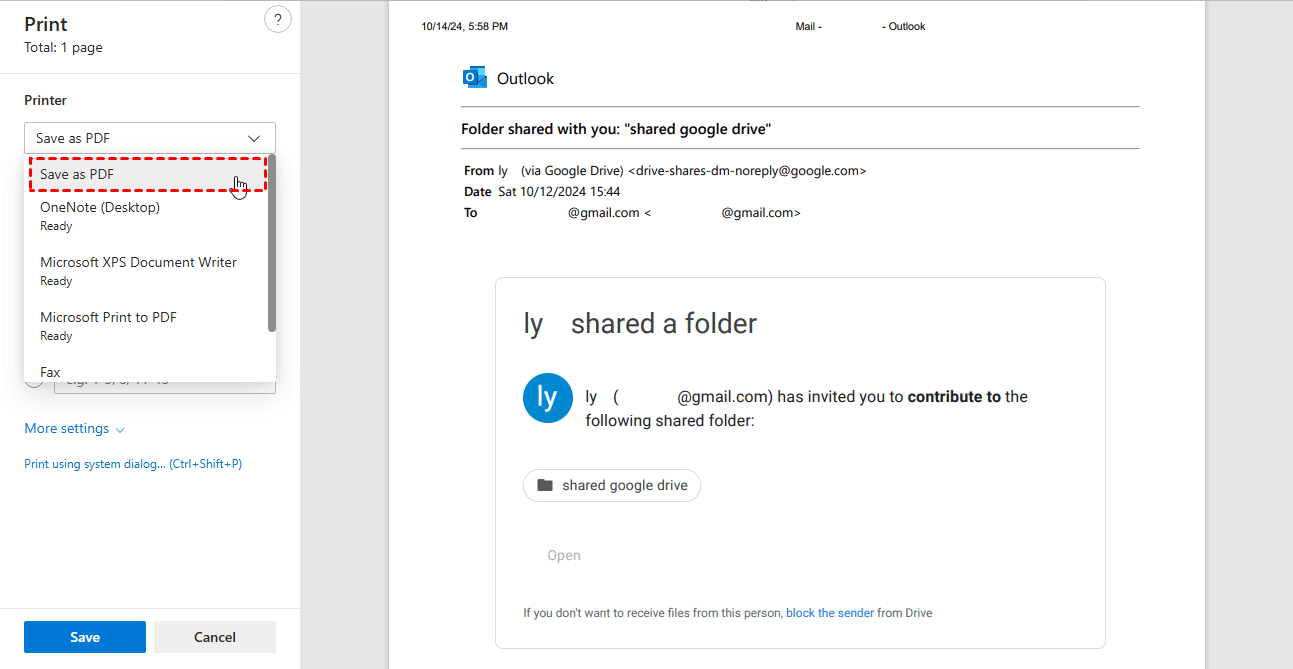Click the help question mark icon
The width and height of the screenshot is (1293, 669).
[x=278, y=20]
